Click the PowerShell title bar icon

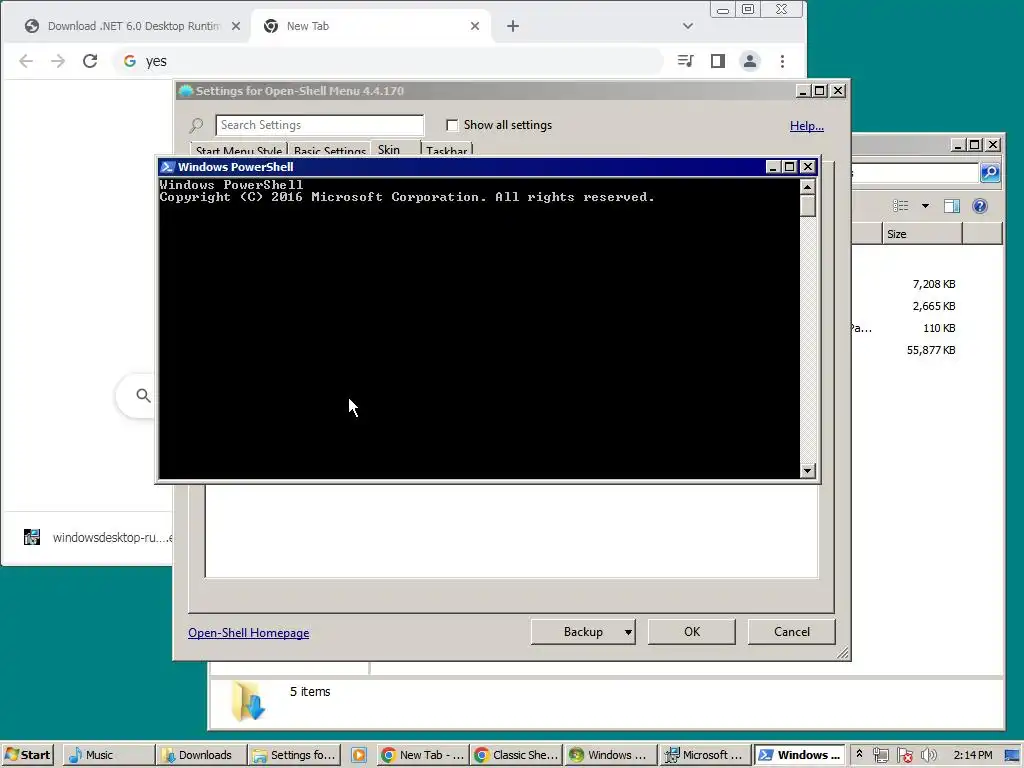point(167,167)
